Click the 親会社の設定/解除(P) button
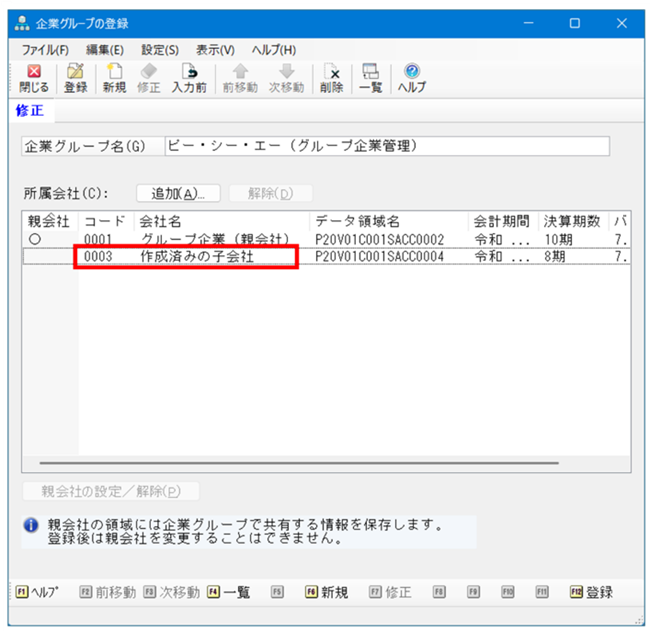650x631 pixels. [x=111, y=491]
